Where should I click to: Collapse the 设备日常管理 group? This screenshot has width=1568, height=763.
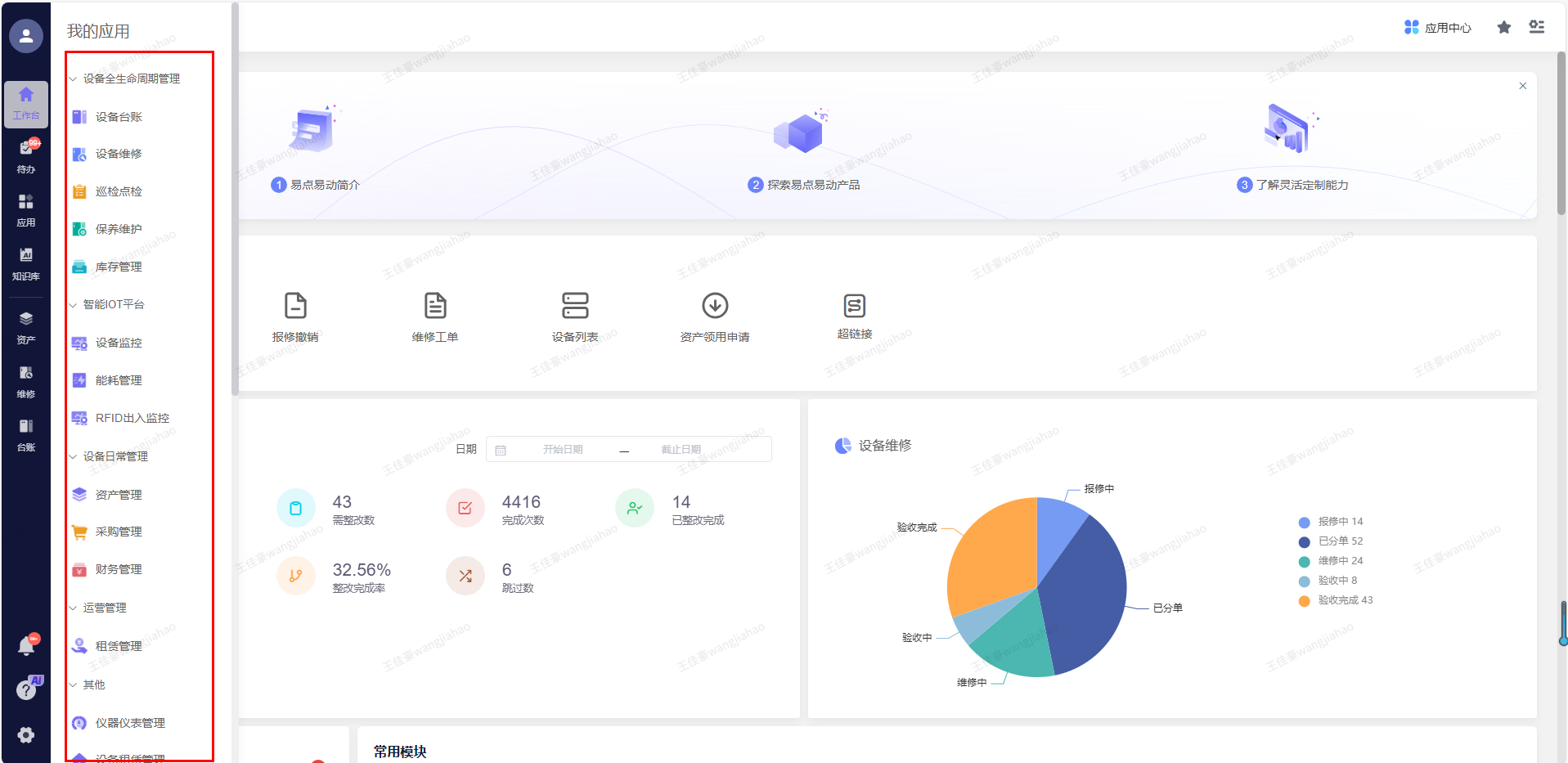point(73,457)
